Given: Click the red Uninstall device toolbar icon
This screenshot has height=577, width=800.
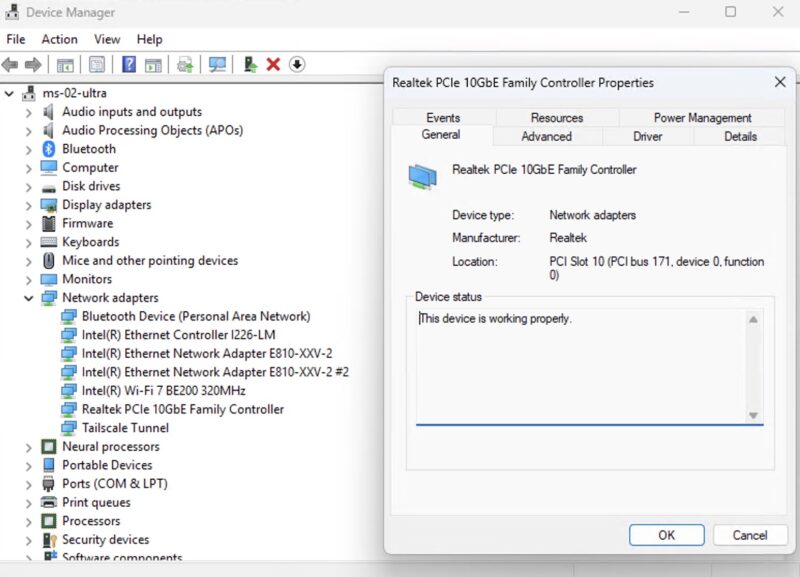Looking at the screenshot, I should pyautogui.click(x=272, y=64).
